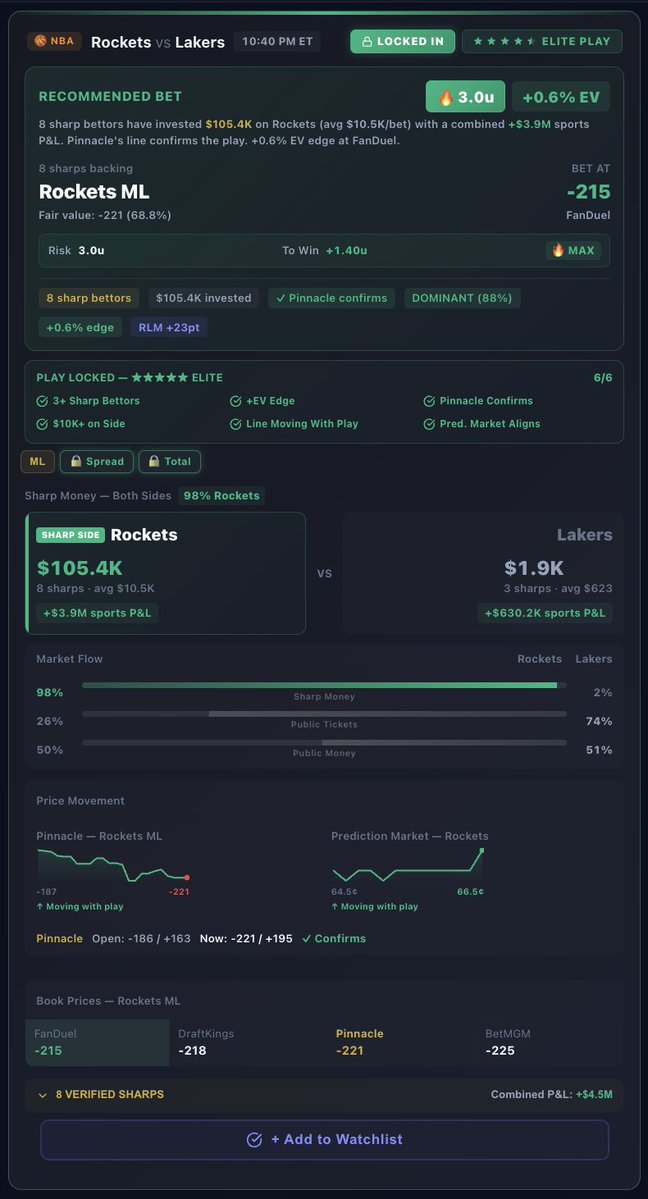Toggle the 3+ Sharp Bettors check

[x=42, y=401]
